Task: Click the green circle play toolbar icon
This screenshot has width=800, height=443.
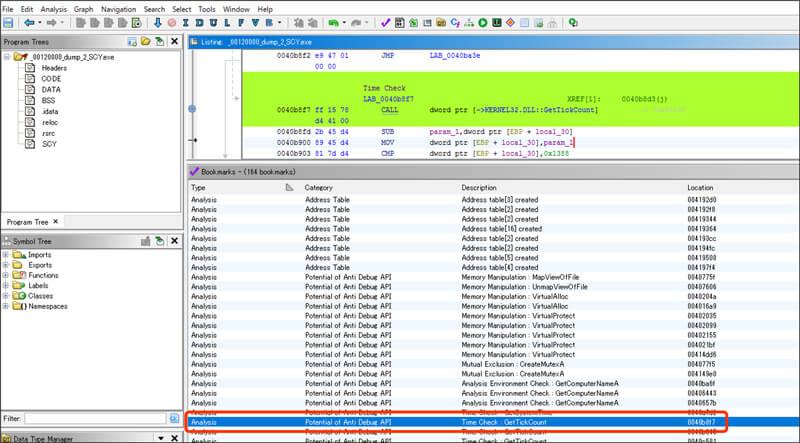Action: click(483, 23)
